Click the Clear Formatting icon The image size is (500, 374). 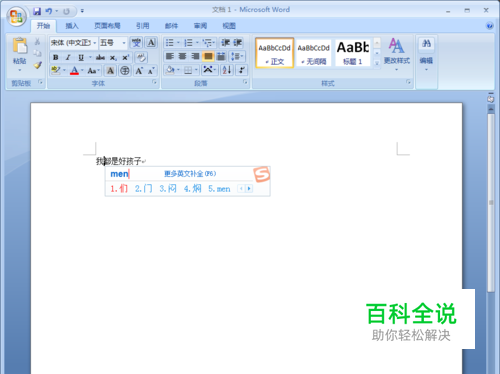click(x=141, y=57)
